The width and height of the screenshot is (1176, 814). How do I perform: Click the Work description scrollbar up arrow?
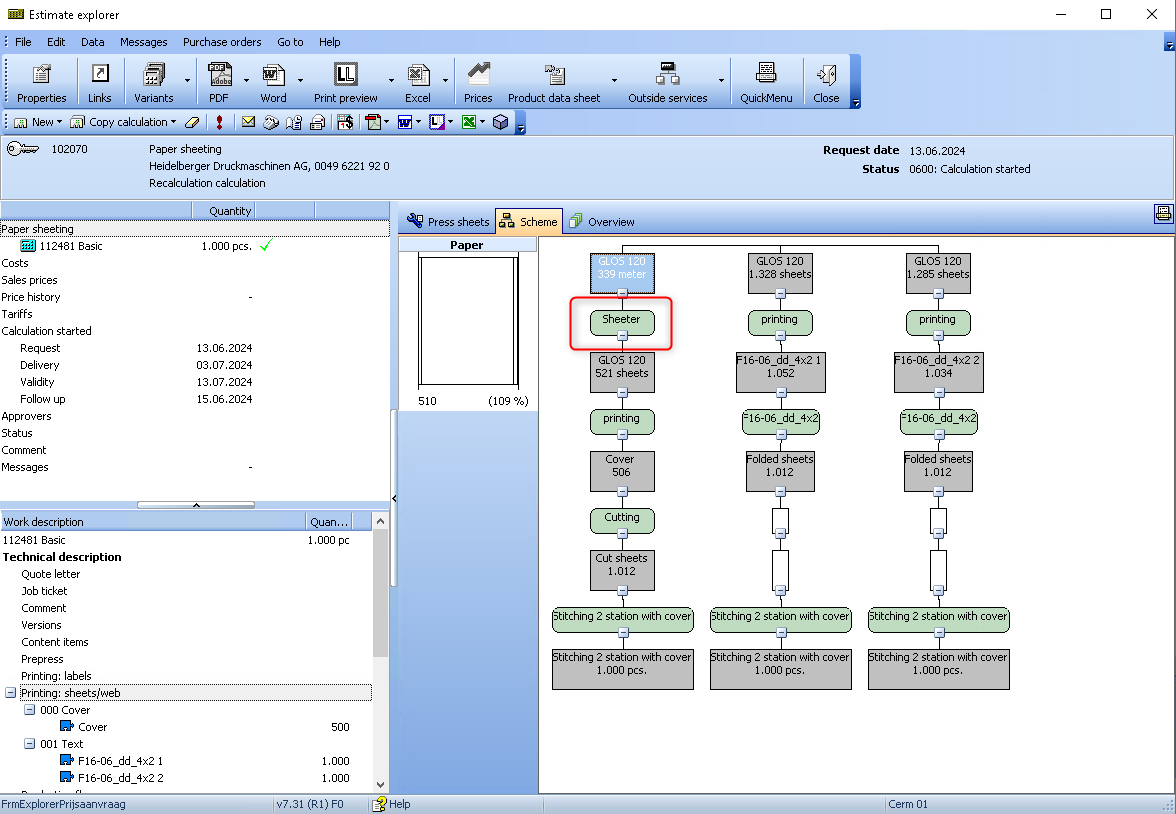click(380, 521)
